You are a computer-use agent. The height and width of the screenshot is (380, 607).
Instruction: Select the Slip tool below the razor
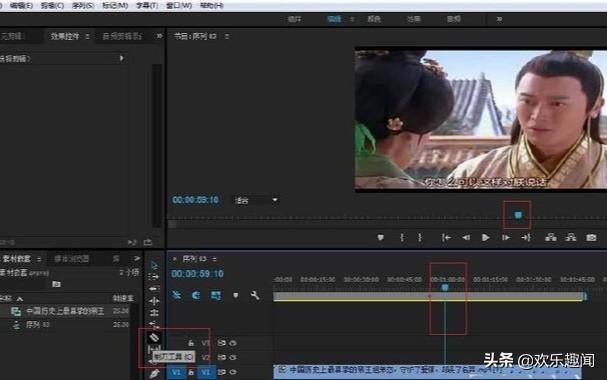154,349
